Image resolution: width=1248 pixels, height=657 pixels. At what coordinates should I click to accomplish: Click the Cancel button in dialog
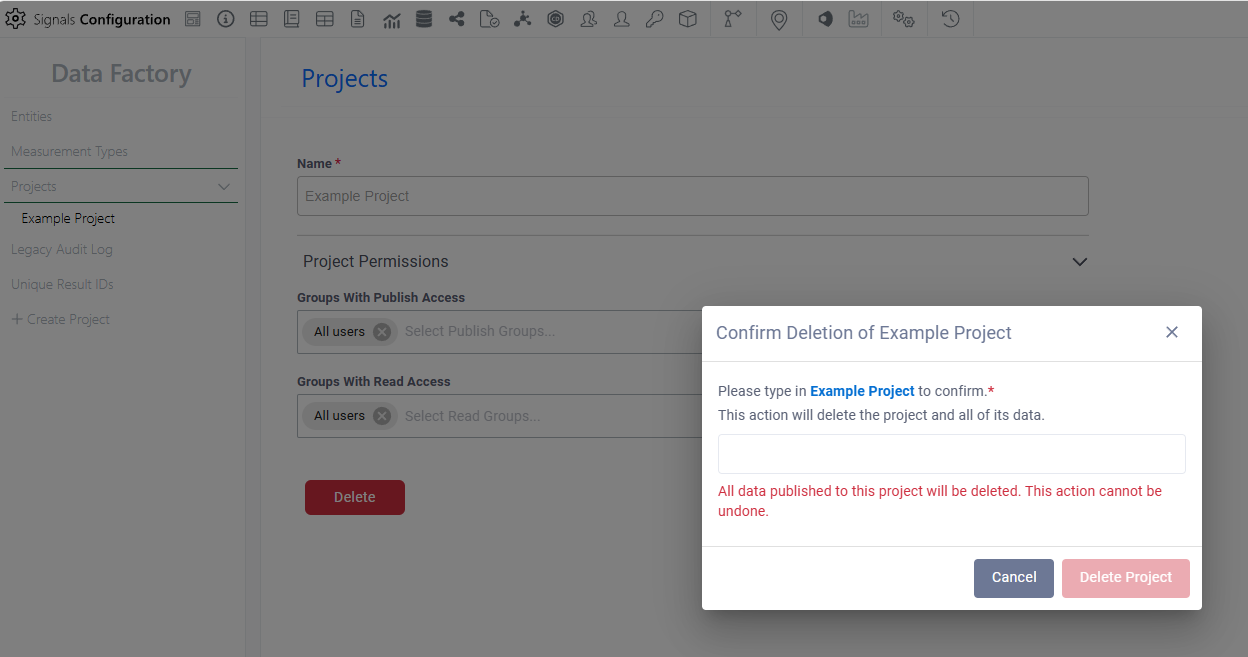click(x=1014, y=578)
